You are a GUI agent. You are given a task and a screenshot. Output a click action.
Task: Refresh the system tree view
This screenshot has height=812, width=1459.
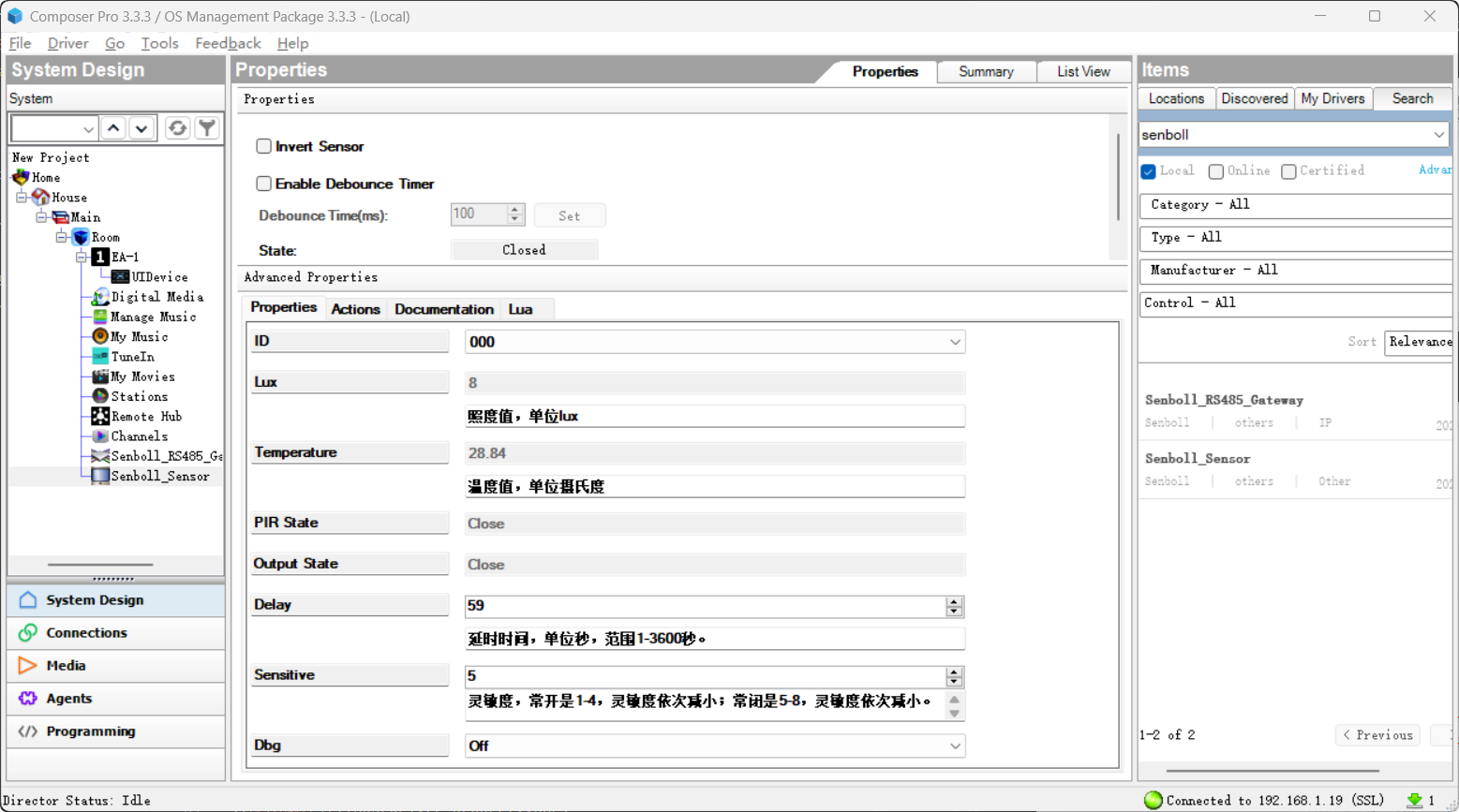click(177, 128)
